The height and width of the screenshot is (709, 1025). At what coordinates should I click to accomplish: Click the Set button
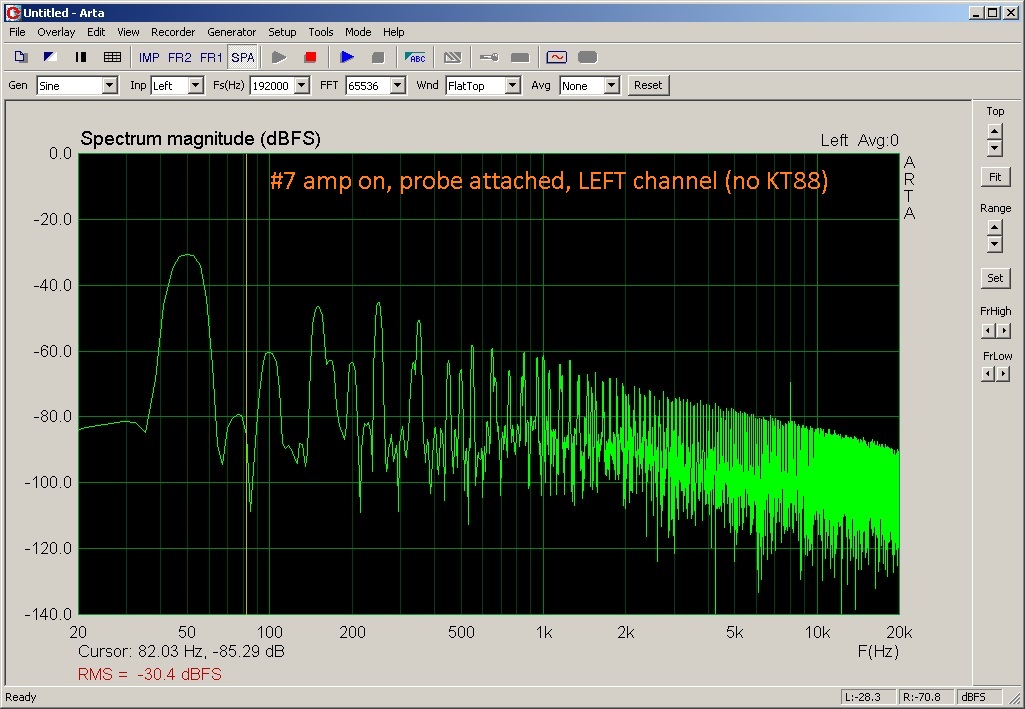point(995,278)
